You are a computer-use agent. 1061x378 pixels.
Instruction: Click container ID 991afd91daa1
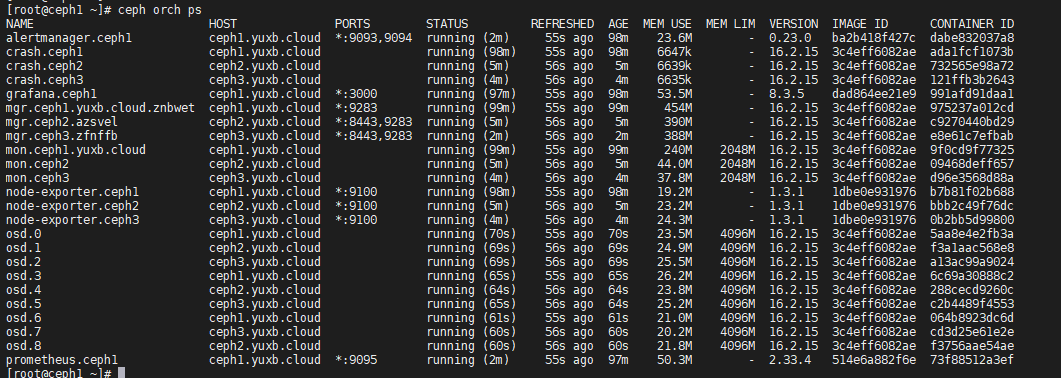coord(972,94)
